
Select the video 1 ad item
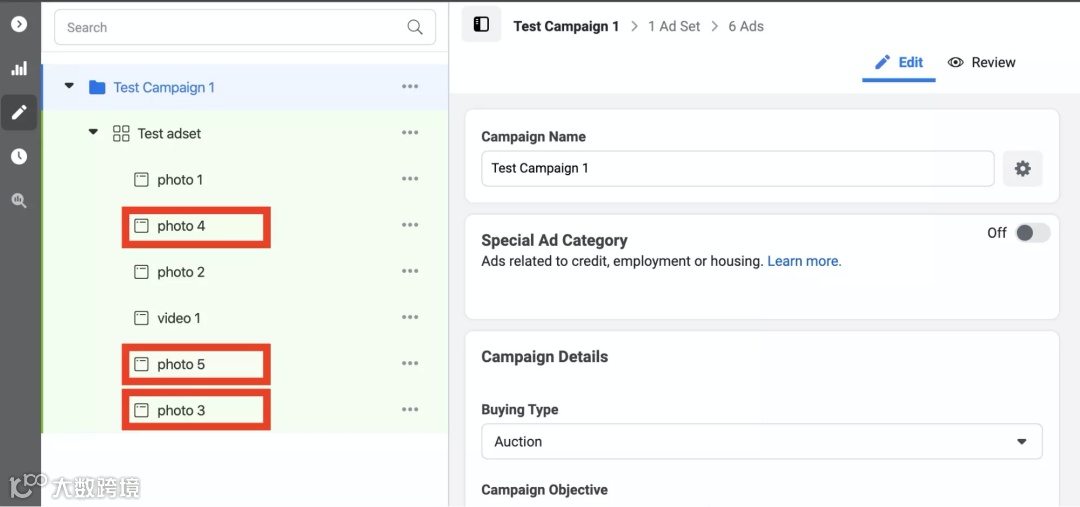(x=178, y=318)
